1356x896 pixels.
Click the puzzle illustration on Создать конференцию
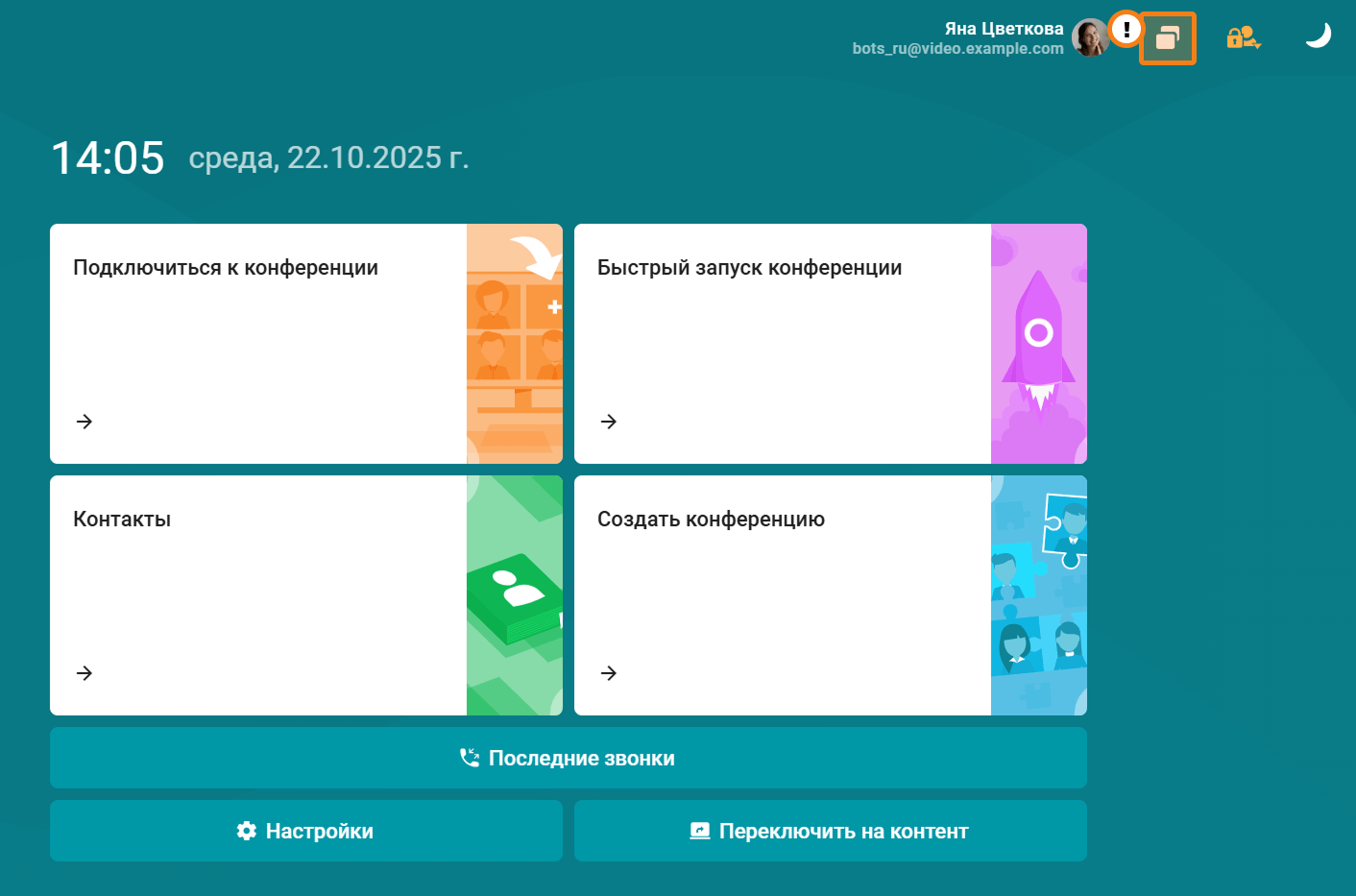click(x=1039, y=595)
